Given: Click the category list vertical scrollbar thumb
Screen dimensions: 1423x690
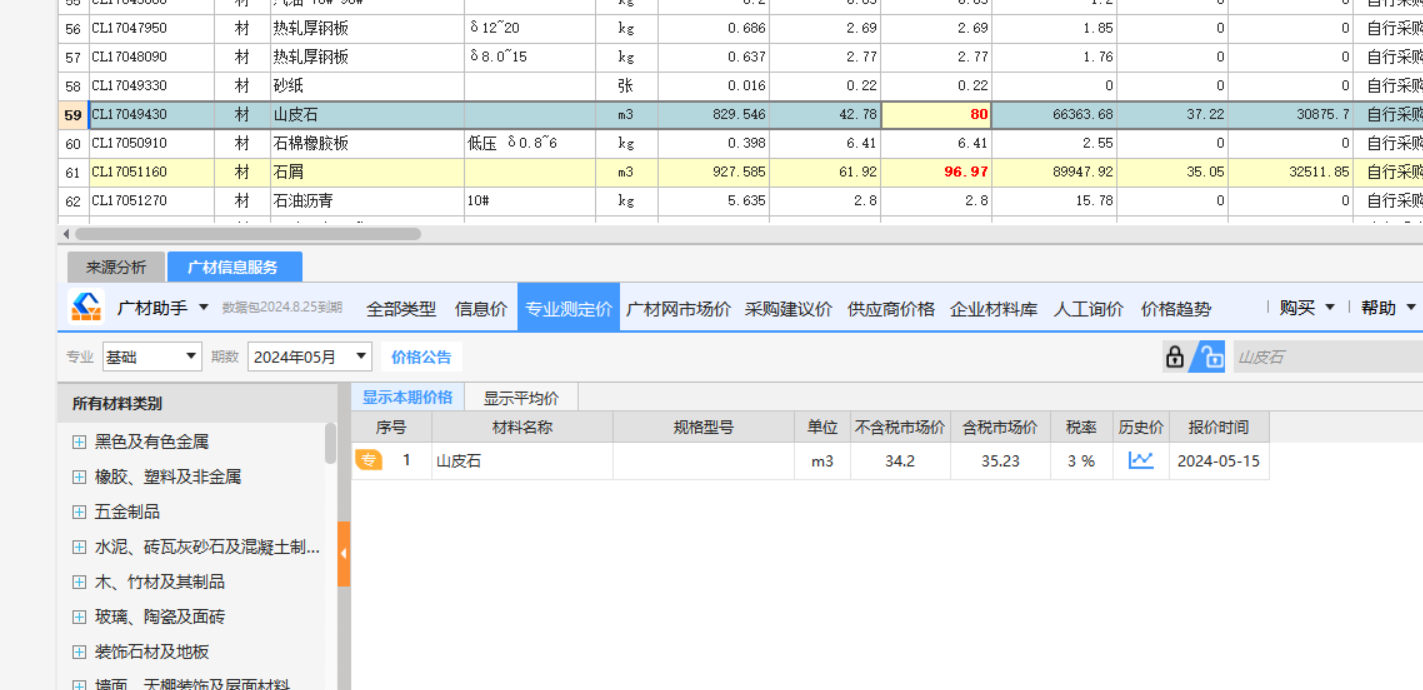Looking at the screenshot, I should 330,443.
